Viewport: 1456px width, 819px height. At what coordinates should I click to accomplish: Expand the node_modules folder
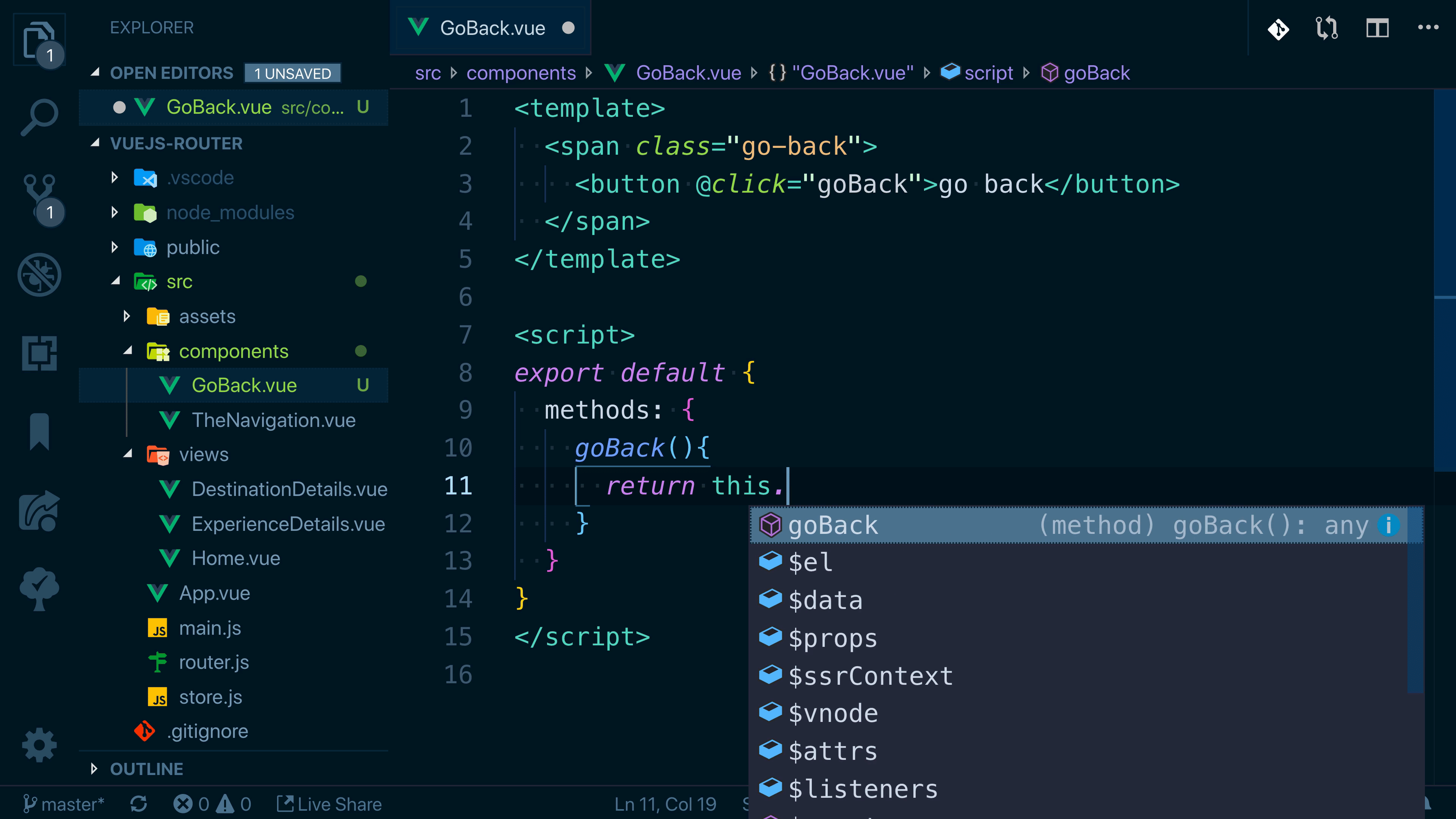click(115, 212)
